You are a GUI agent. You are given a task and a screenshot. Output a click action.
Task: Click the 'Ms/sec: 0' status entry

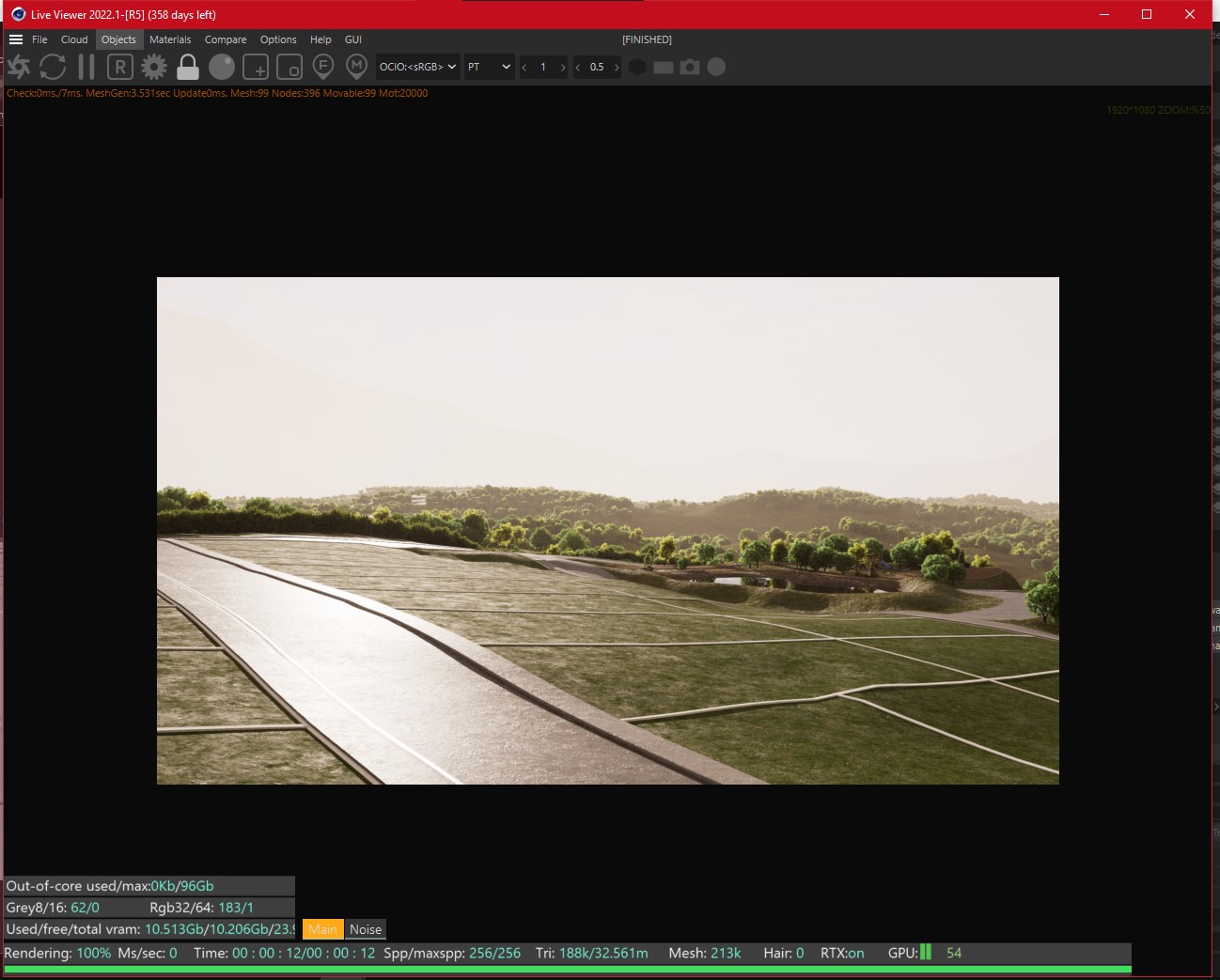click(x=148, y=953)
